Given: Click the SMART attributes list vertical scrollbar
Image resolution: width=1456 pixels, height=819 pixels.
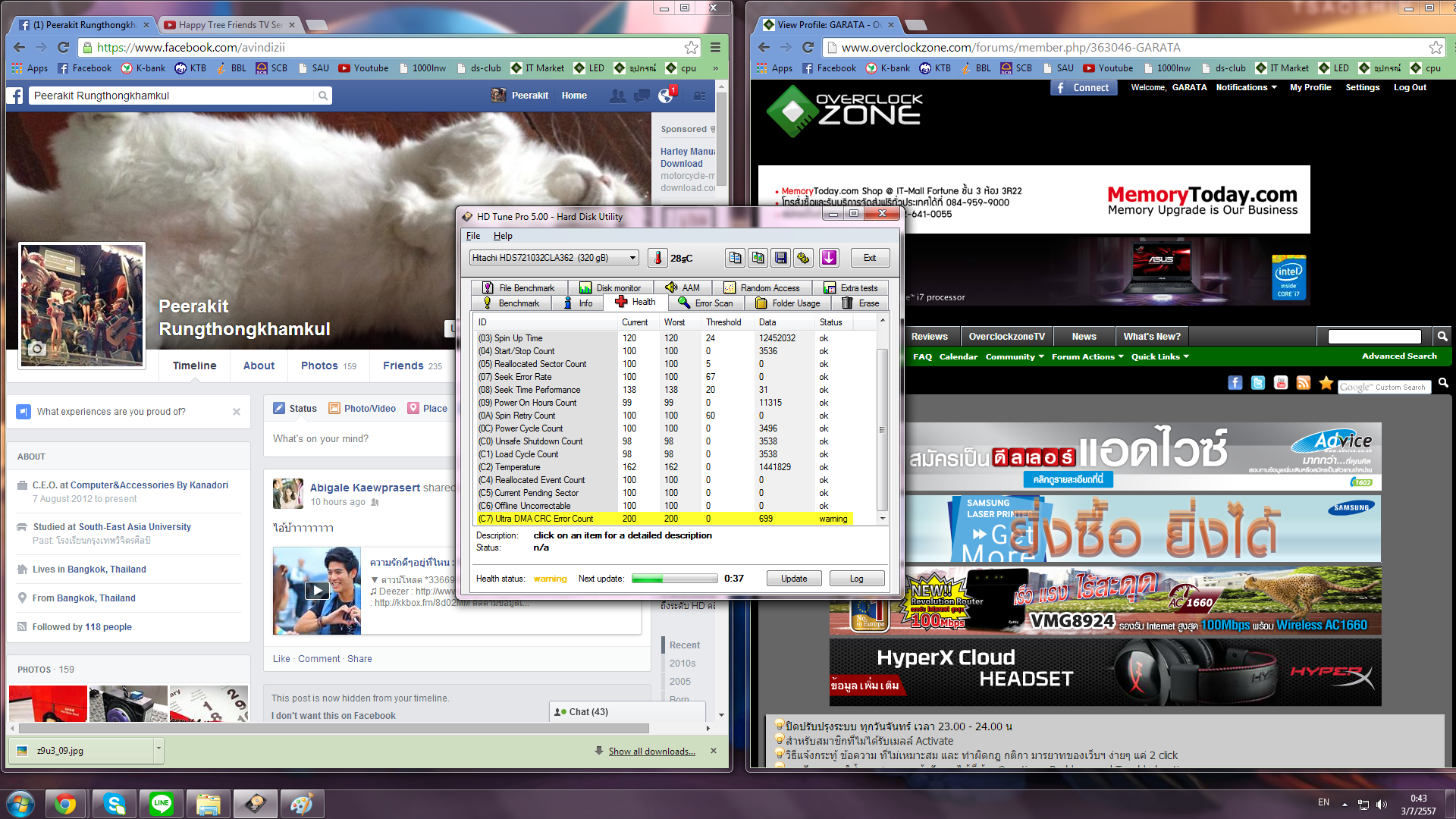Looking at the screenshot, I should click(x=882, y=428).
